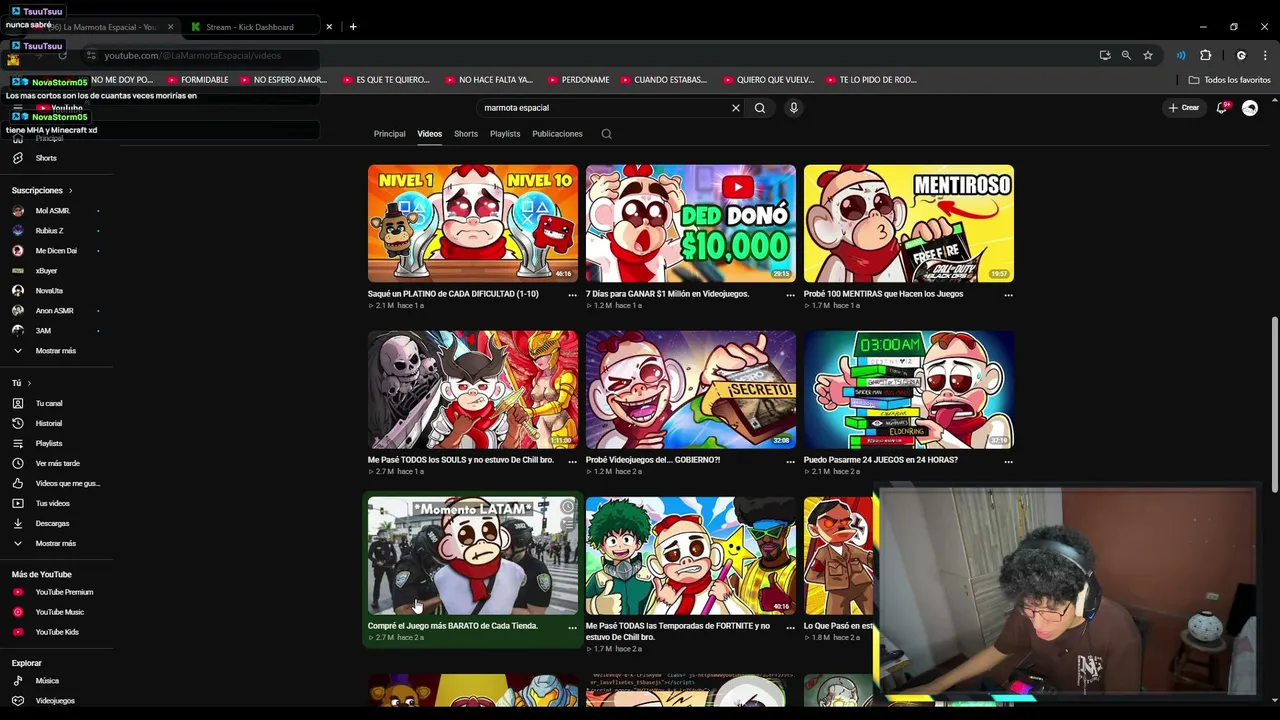This screenshot has height=720, width=1280.
Task: Open the NovaUta subscription channel
Action: point(49,291)
